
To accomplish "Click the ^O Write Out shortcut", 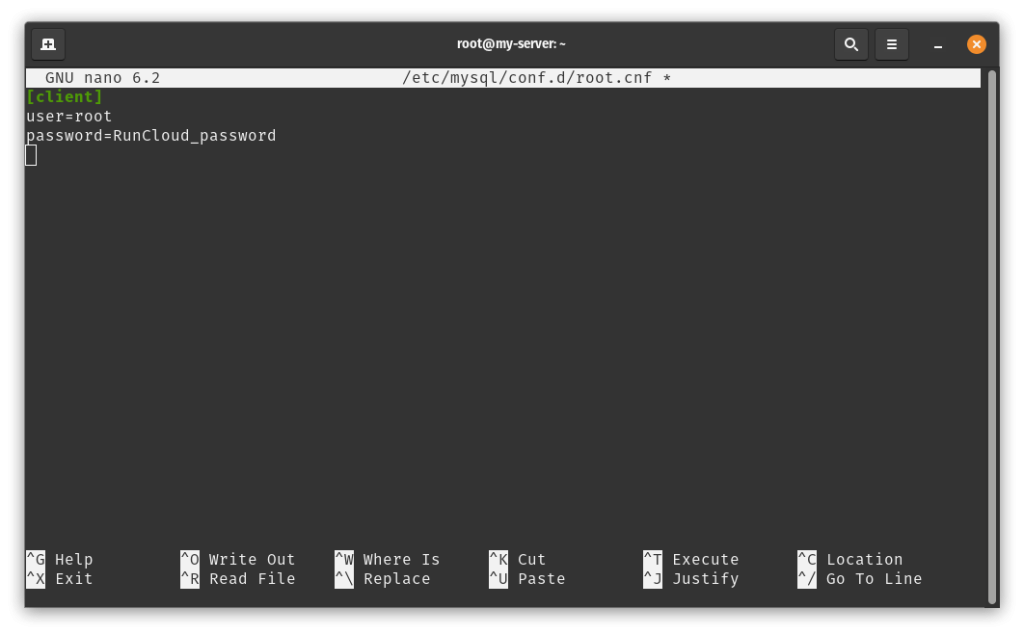I will (238, 559).
